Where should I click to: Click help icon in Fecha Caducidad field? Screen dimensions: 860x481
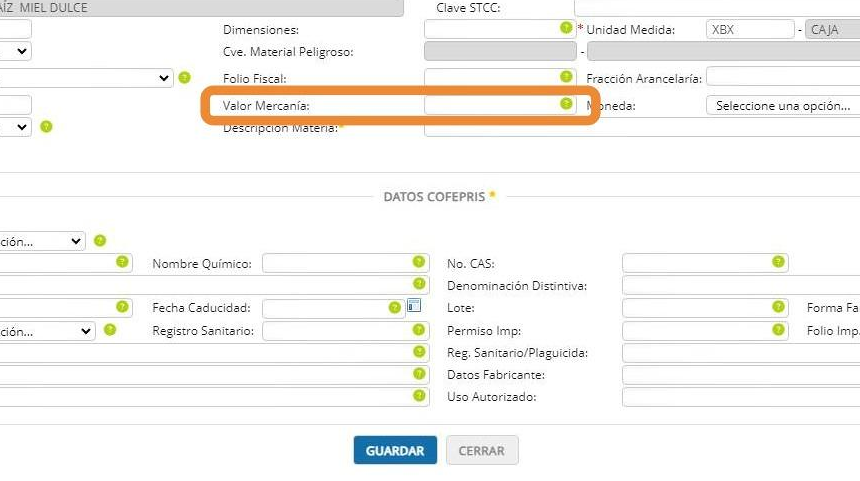395,307
